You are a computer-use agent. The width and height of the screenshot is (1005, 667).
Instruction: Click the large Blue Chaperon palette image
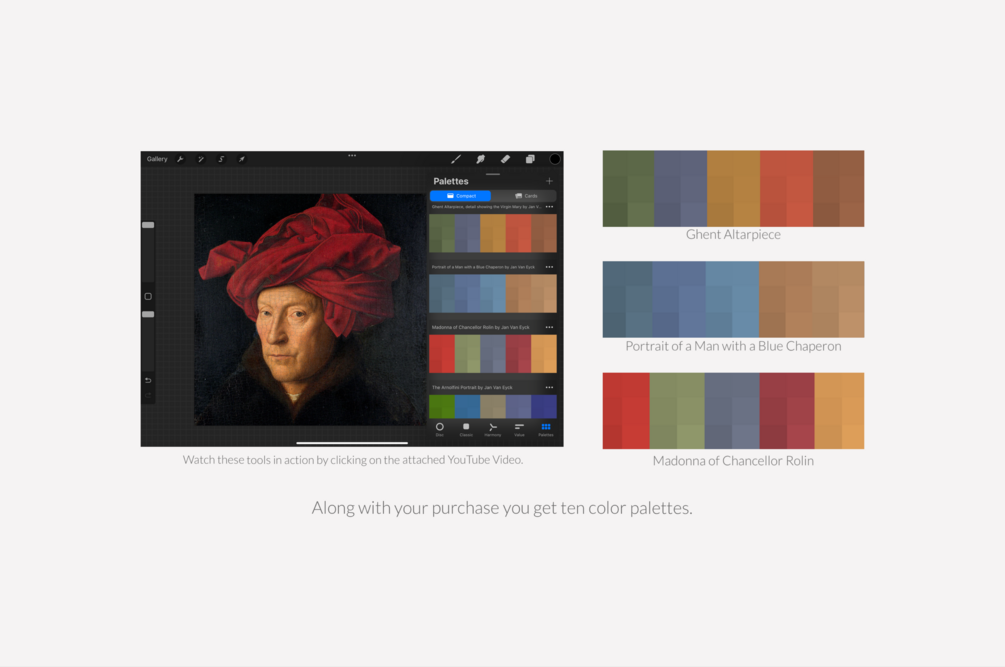[733, 299]
